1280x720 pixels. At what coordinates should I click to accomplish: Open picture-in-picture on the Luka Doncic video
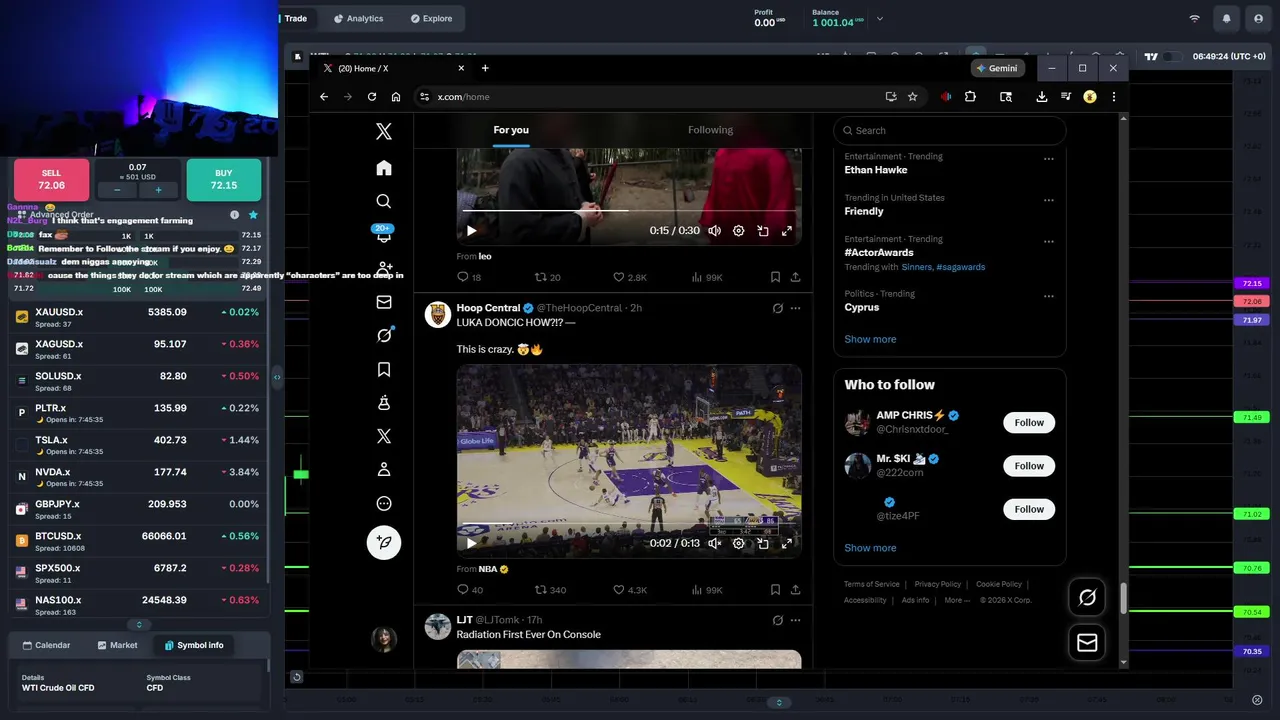click(x=762, y=543)
